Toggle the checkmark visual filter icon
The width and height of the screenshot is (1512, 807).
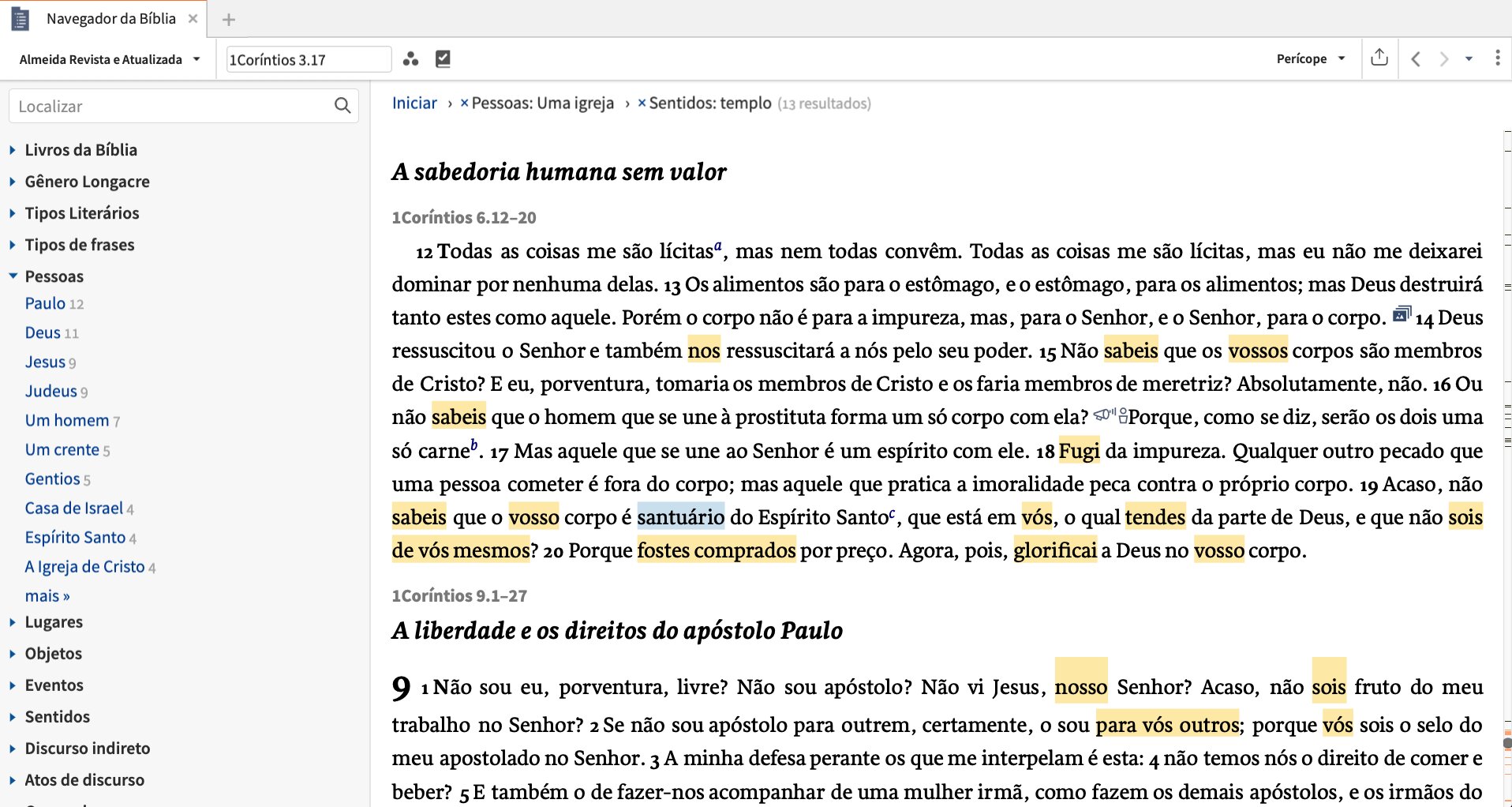click(443, 59)
